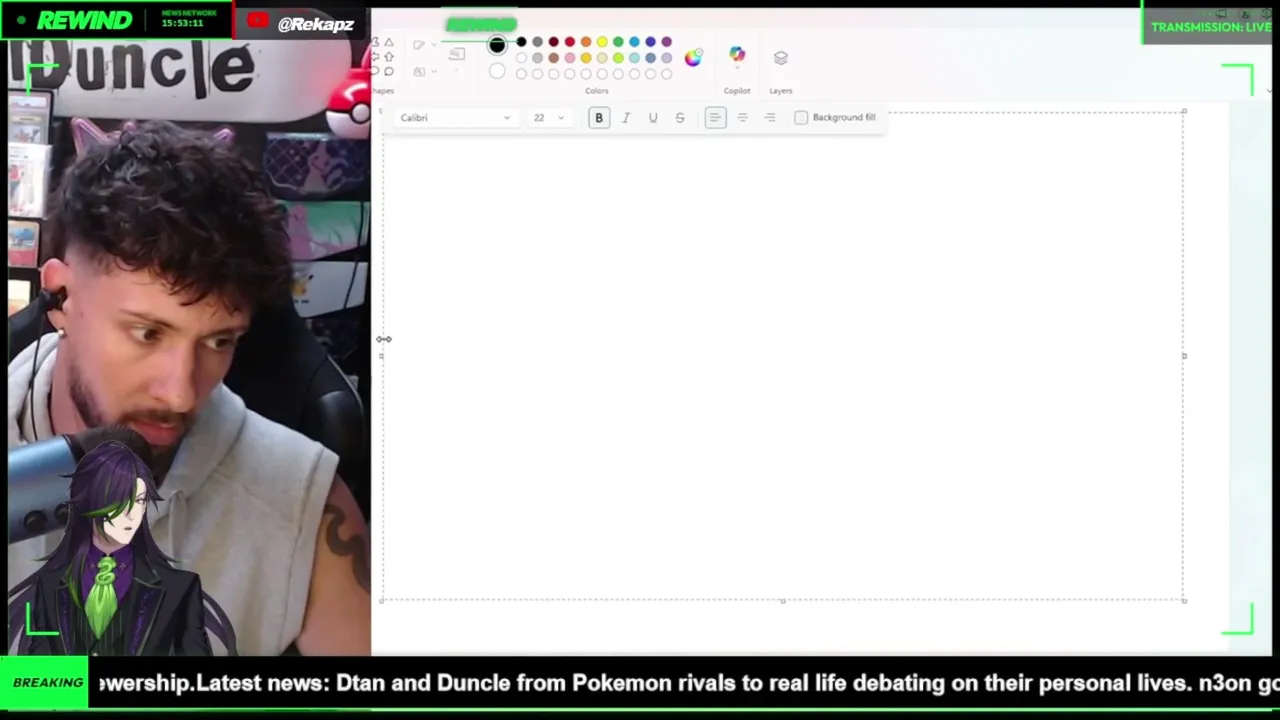Pick the small black palette swatch

(521, 42)
